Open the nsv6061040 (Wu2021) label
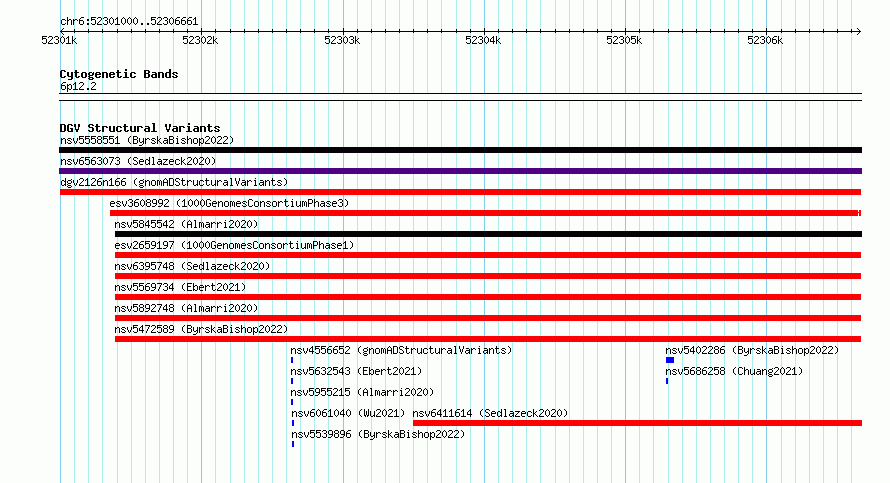 point(349,413)
